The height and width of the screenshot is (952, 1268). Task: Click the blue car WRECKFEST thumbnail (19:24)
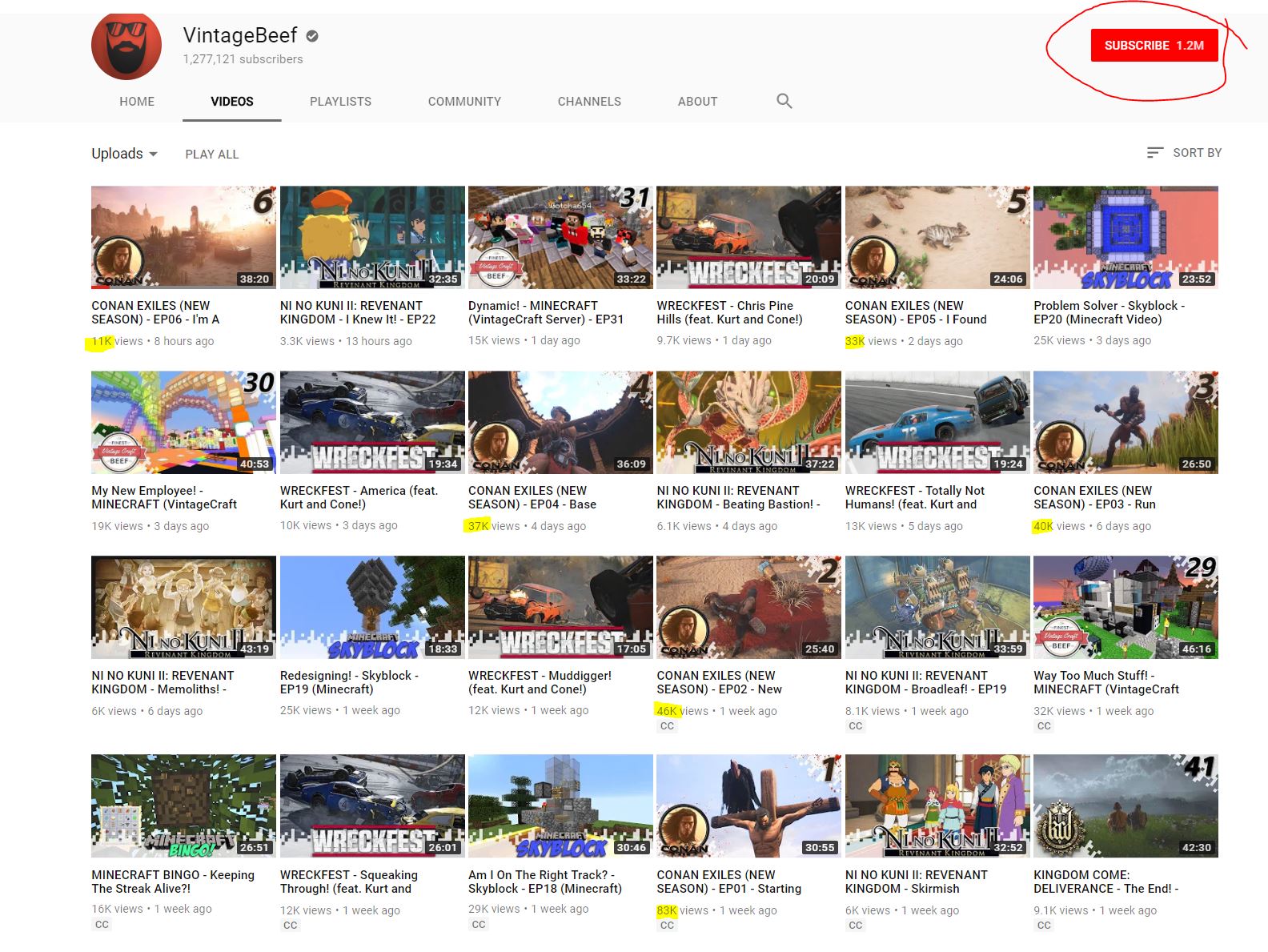coord(937,422)
